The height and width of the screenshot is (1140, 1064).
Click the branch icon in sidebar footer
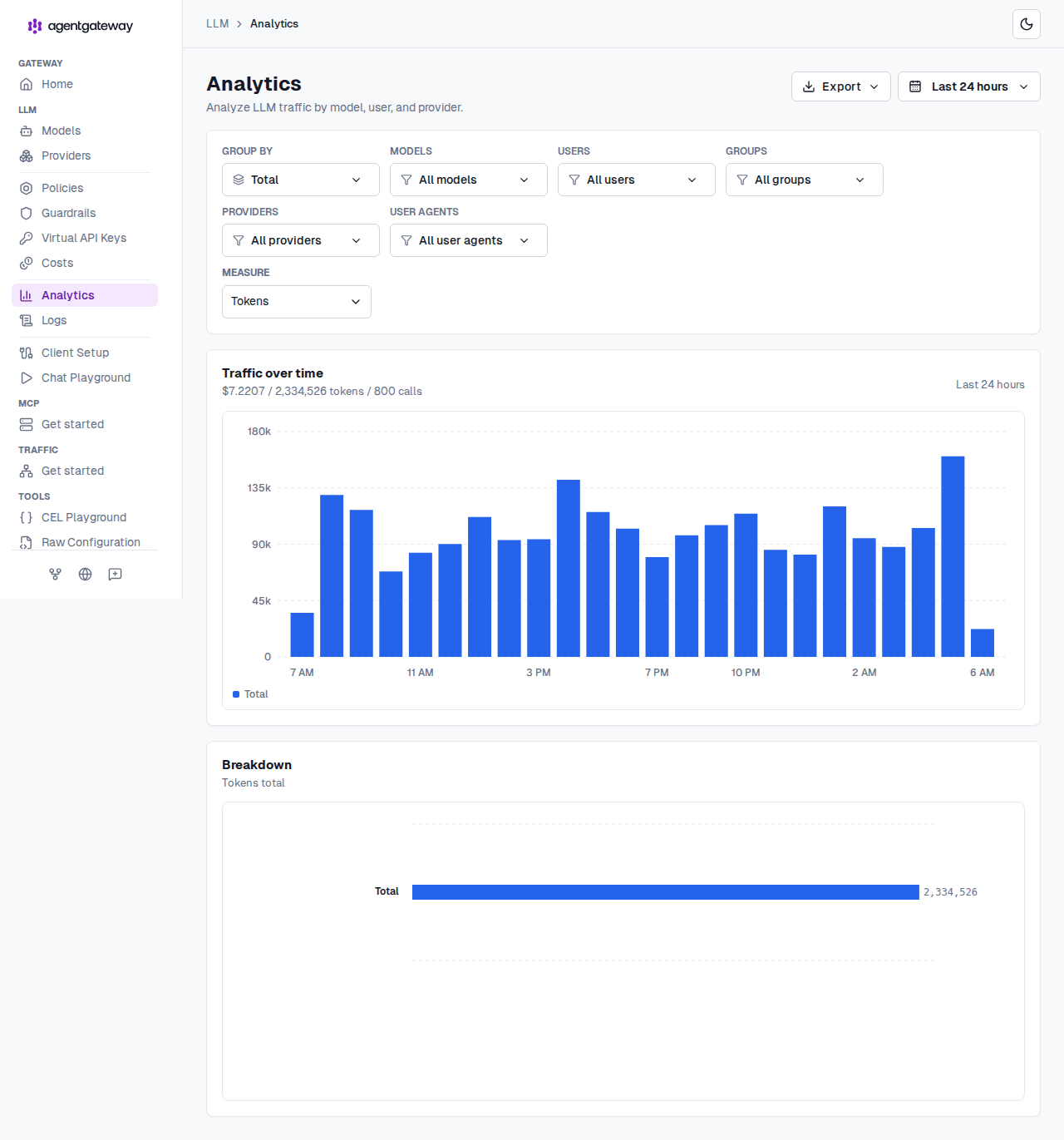pos(56,574)
